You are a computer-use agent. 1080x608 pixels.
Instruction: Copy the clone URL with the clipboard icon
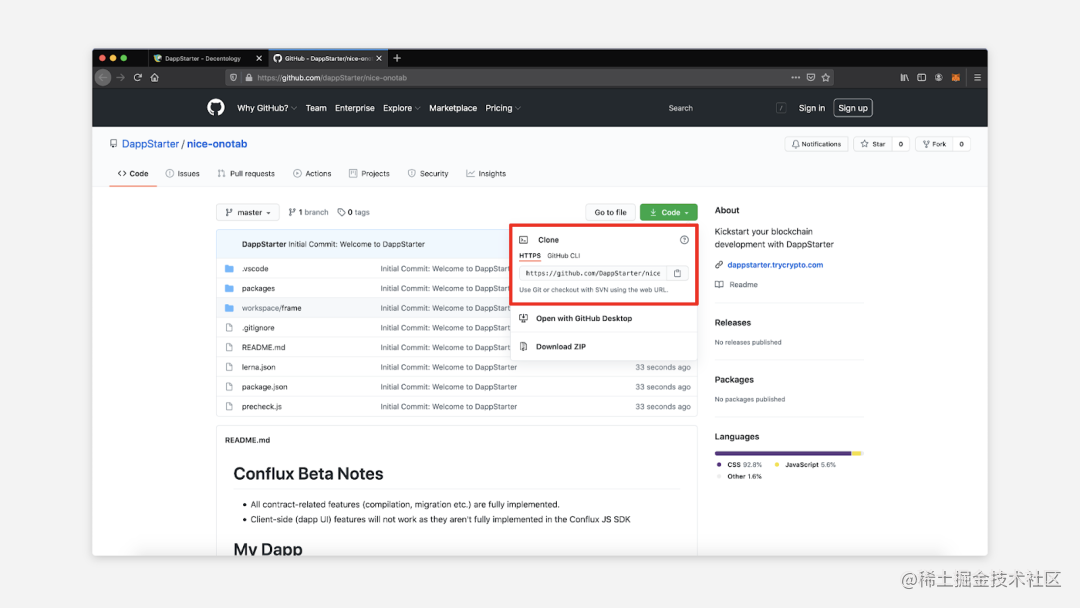point(678,273)
